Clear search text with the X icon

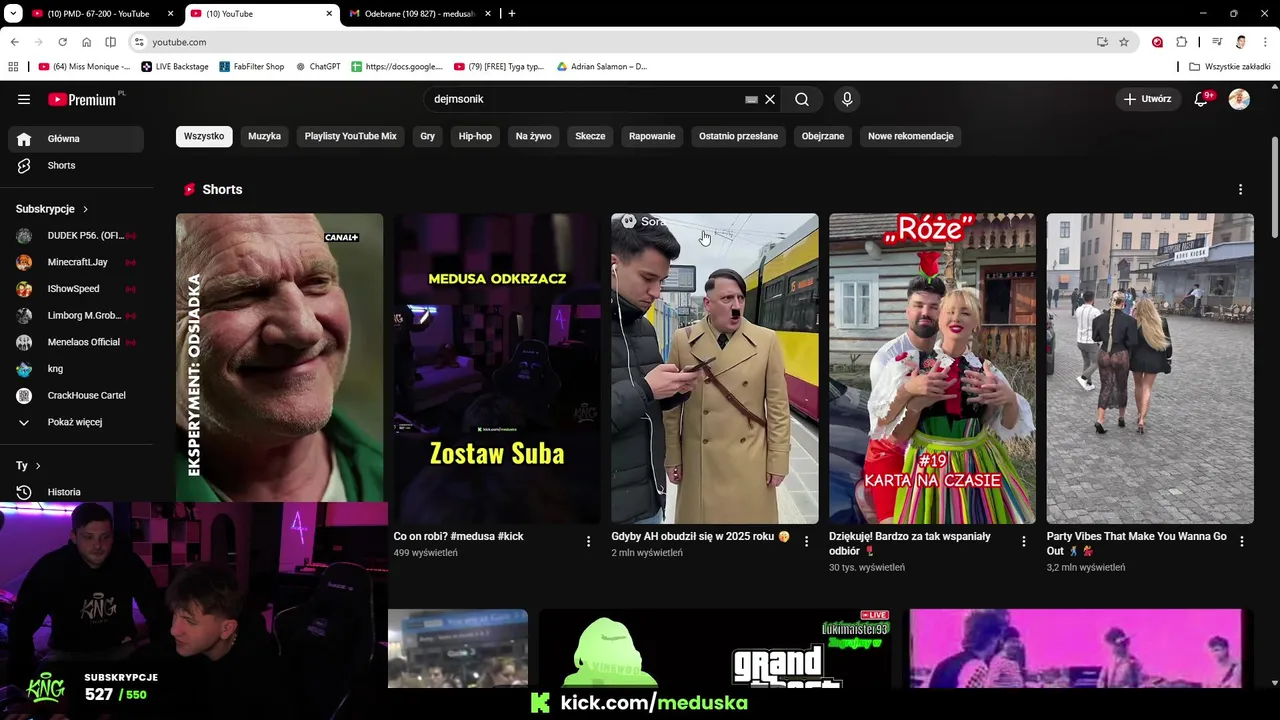click(x=770, y=99)
